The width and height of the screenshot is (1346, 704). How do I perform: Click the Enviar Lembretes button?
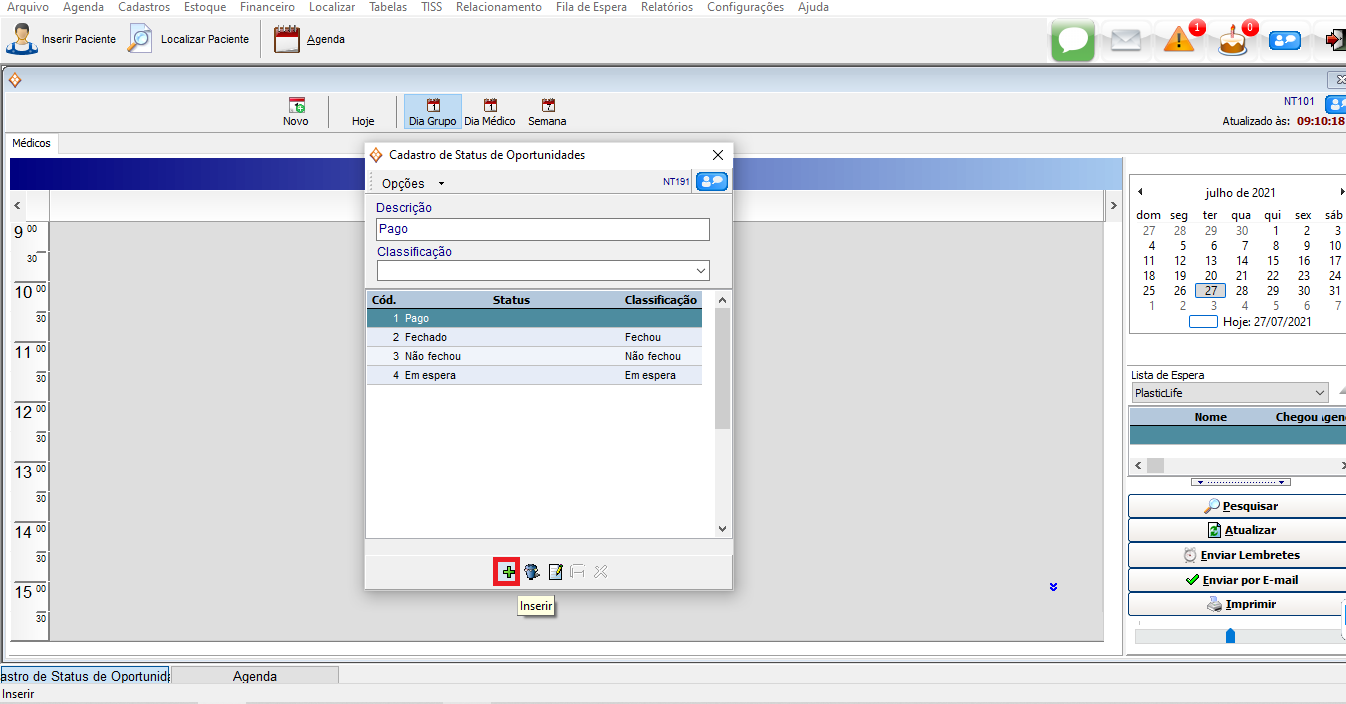coord(1238,555)
